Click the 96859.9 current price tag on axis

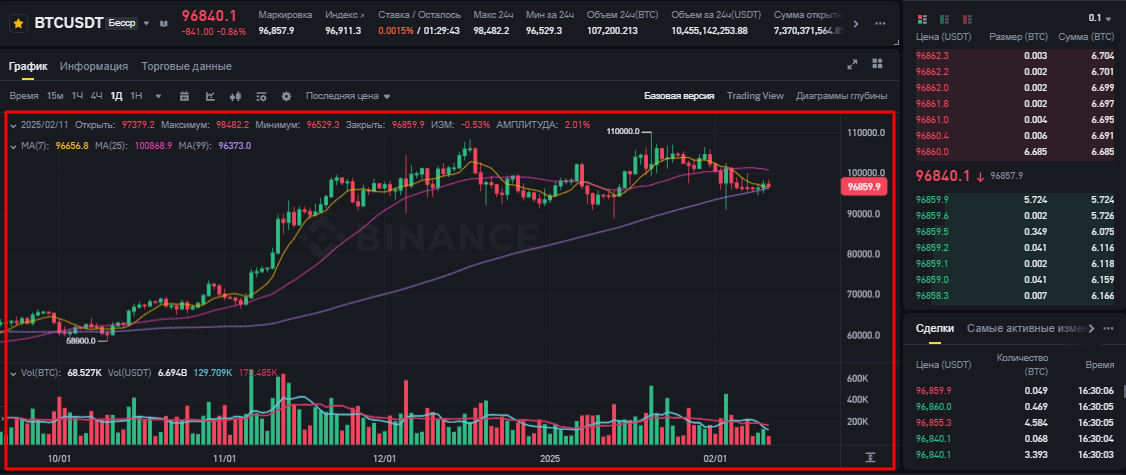pyautogui.click(x=865, y=186)
